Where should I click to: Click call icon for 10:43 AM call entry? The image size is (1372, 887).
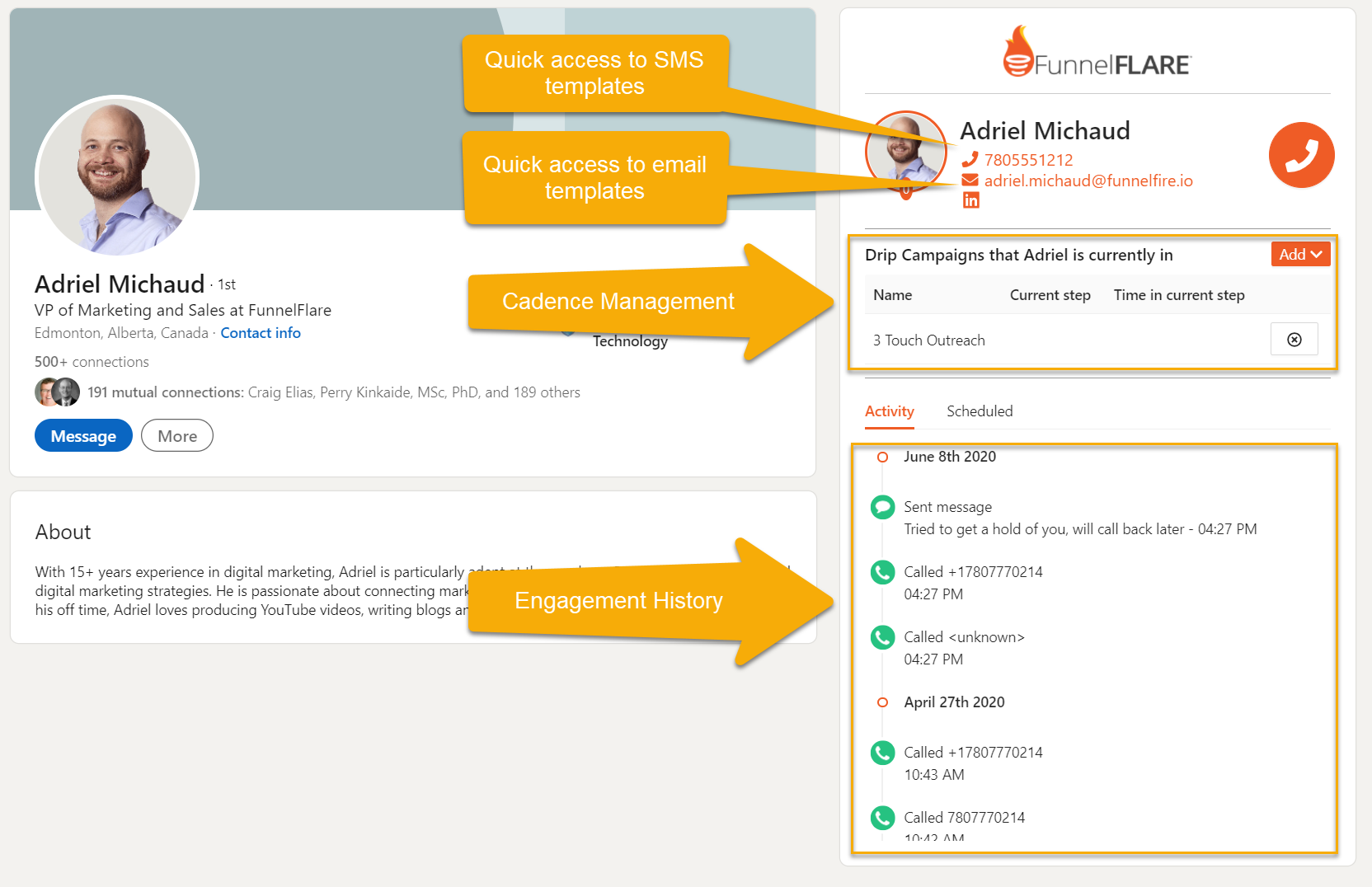point(882,753)
